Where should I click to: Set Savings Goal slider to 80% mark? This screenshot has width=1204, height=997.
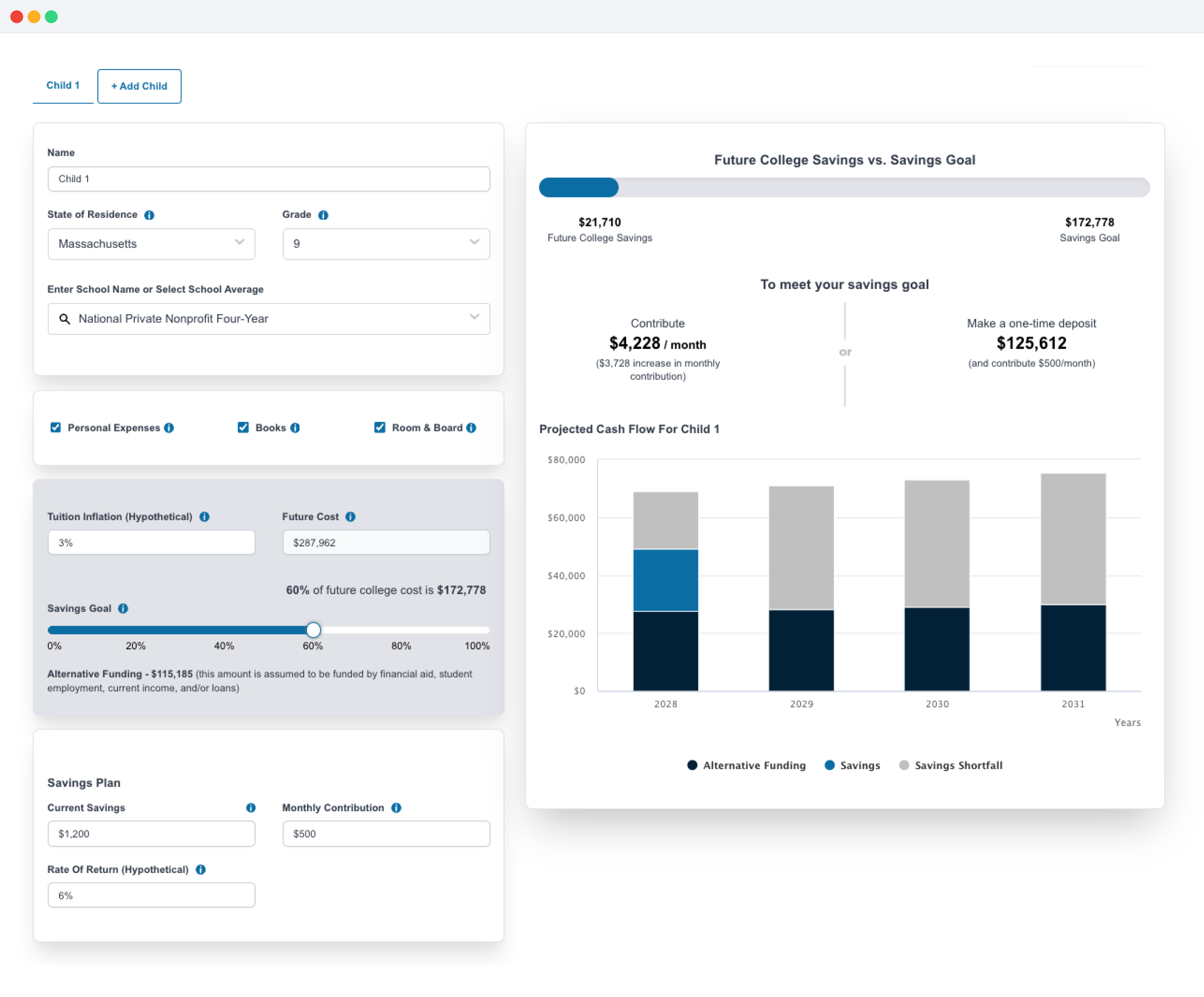pos(401,630)
